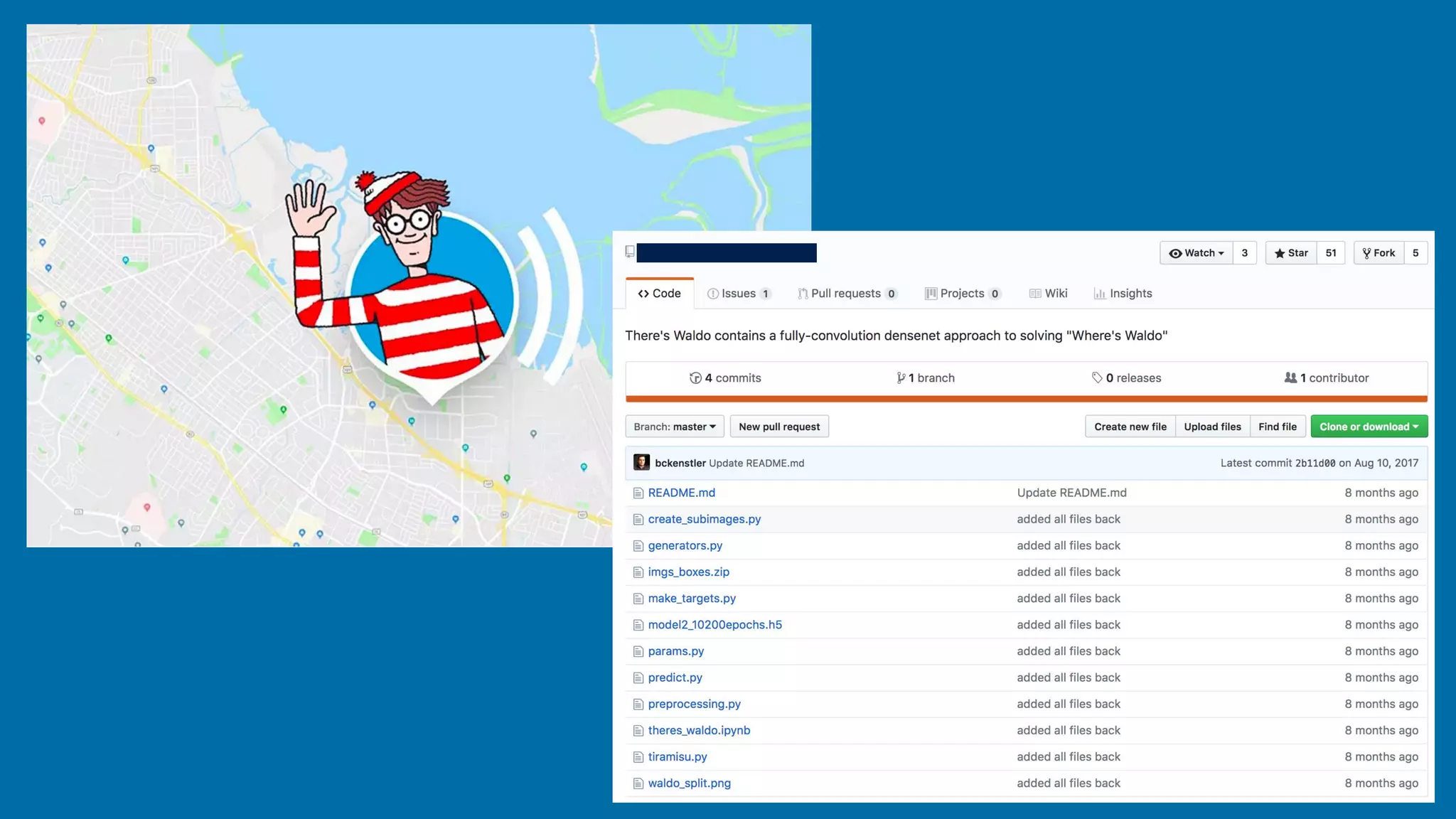Screen dimensions: 1456x819
Task: Open the 1 branch list
Action: 926,378
